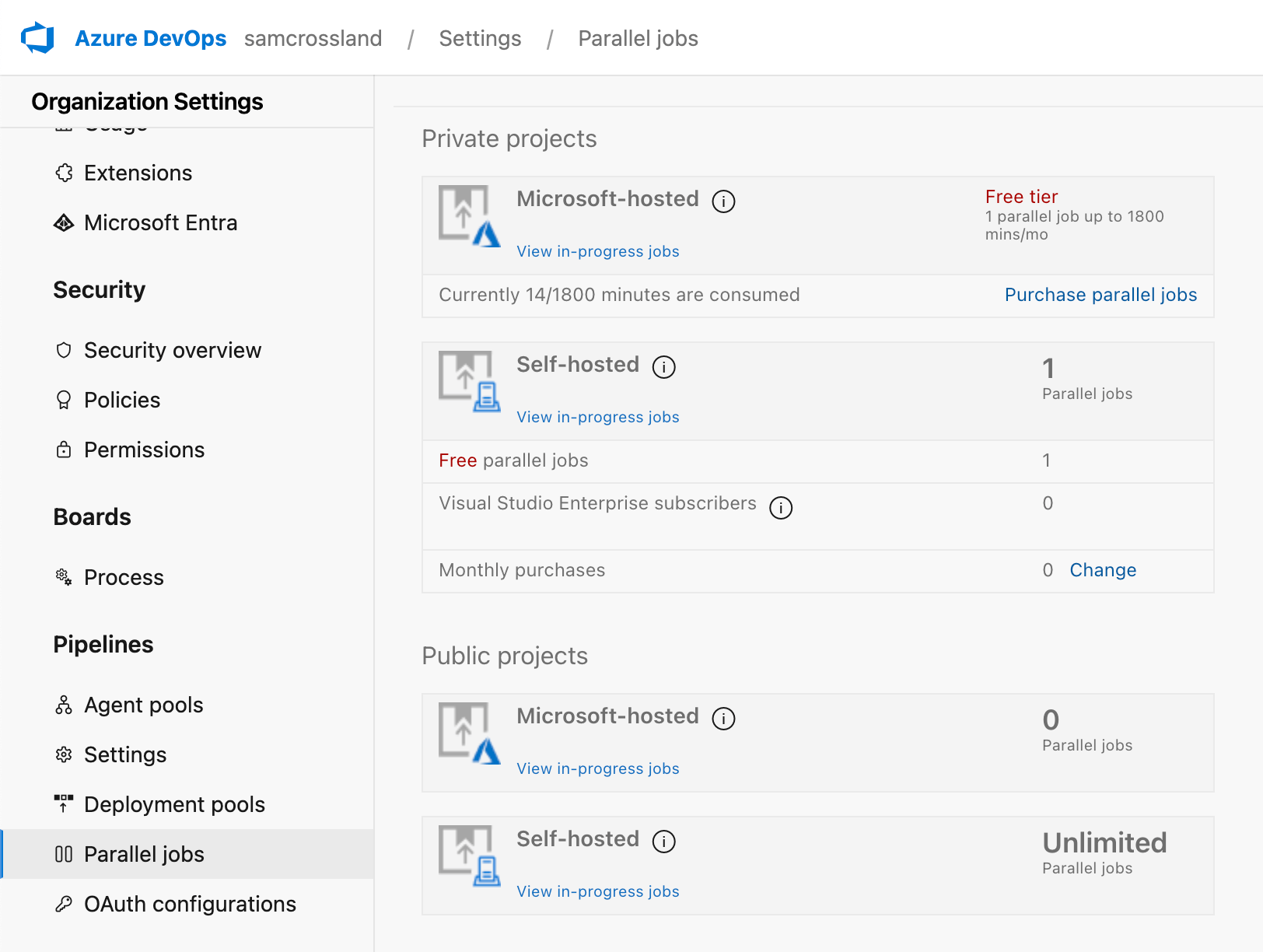This screenshot has width=1263, height=952.
Task: Click private Self-hosted info icon
Action: click(x=663, y=367)
